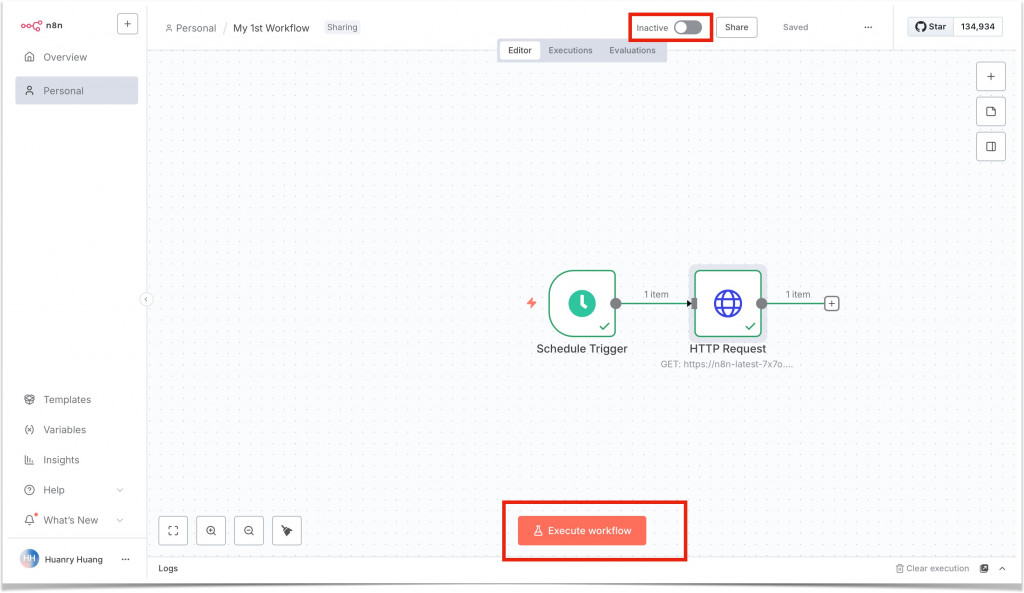Image resolution: width=1024 pixels, height=593 pixels.
Task: Expand logs with the up chevron
Action: 1002,568
